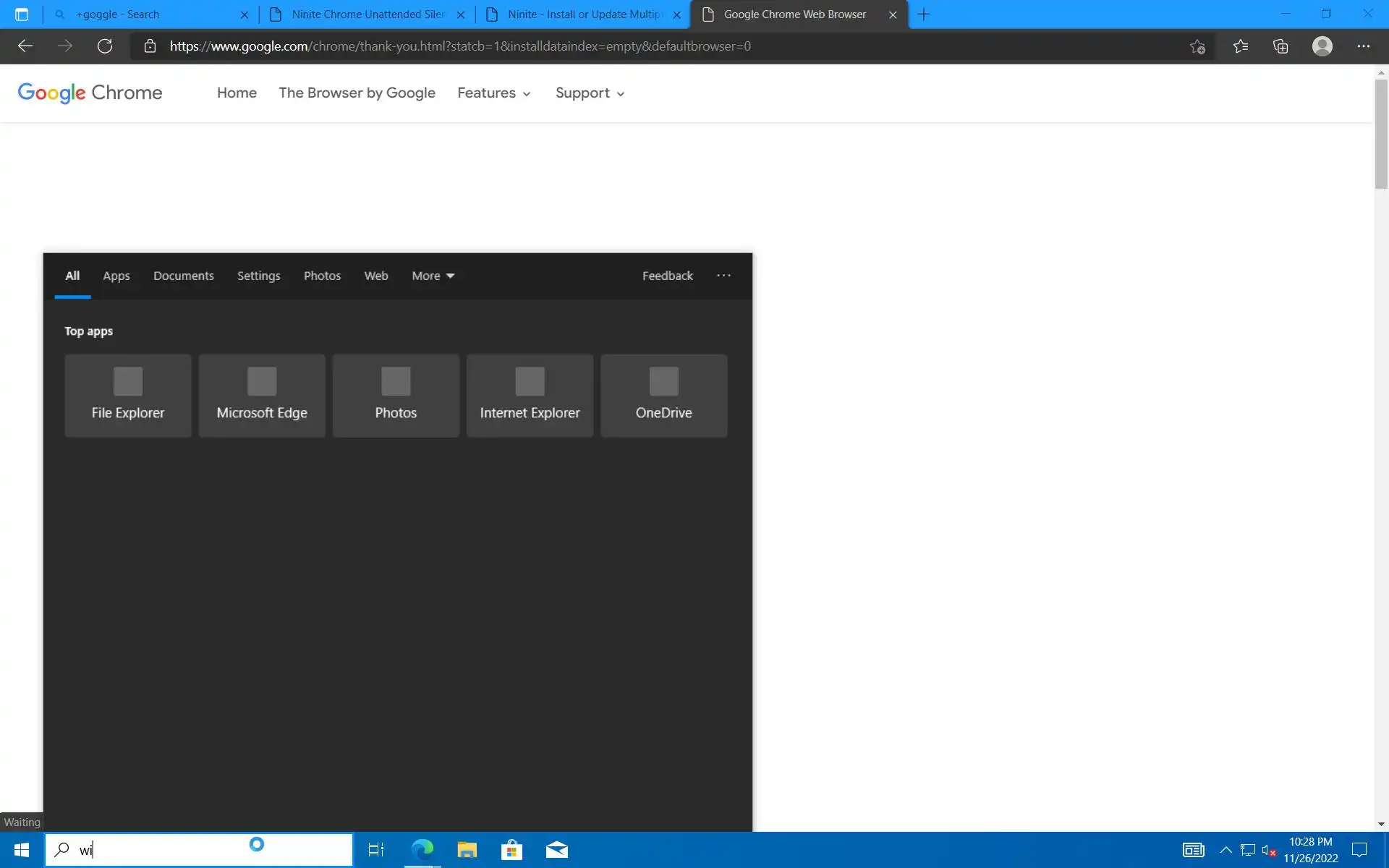Click the Windows search text field
The width and height of the screenshot is (1389, 868).
pyautogui.click(x=166, y=850)
